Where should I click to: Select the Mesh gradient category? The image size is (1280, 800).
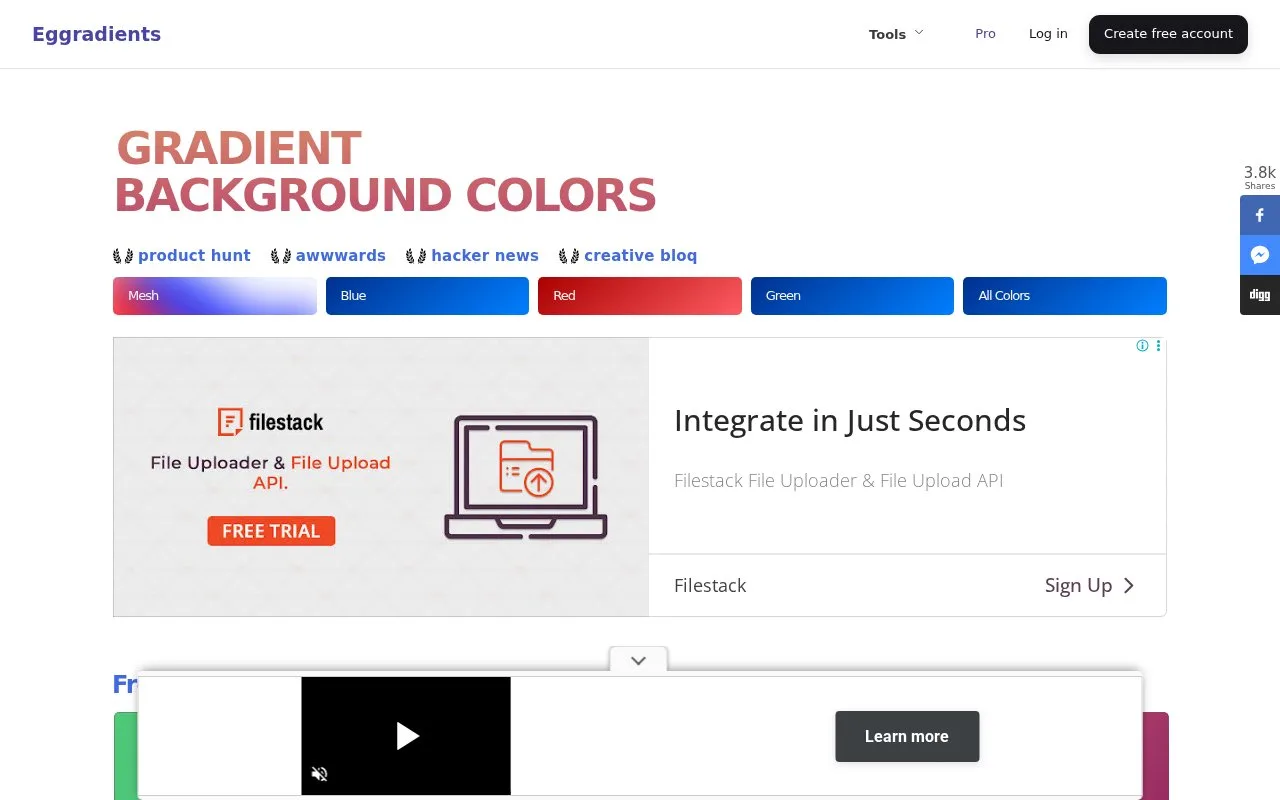tap(215, 296)
